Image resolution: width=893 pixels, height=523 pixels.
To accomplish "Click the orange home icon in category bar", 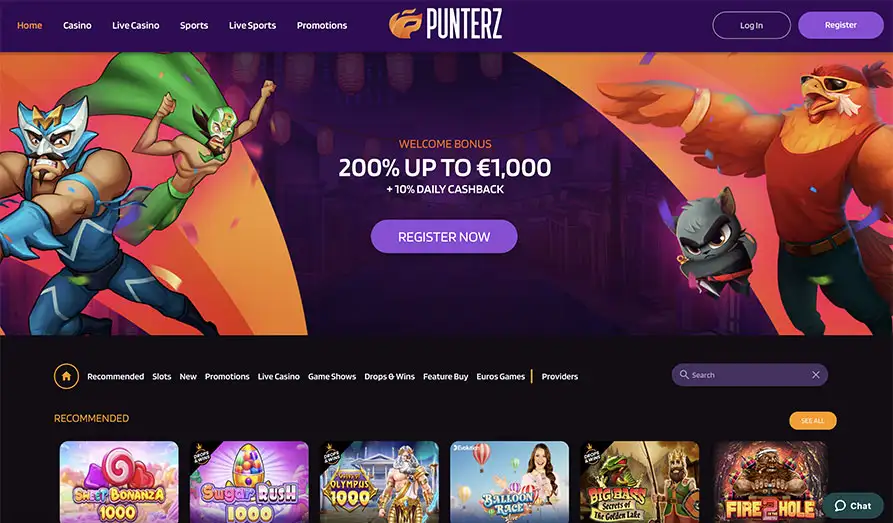I will tap(66, 376).
